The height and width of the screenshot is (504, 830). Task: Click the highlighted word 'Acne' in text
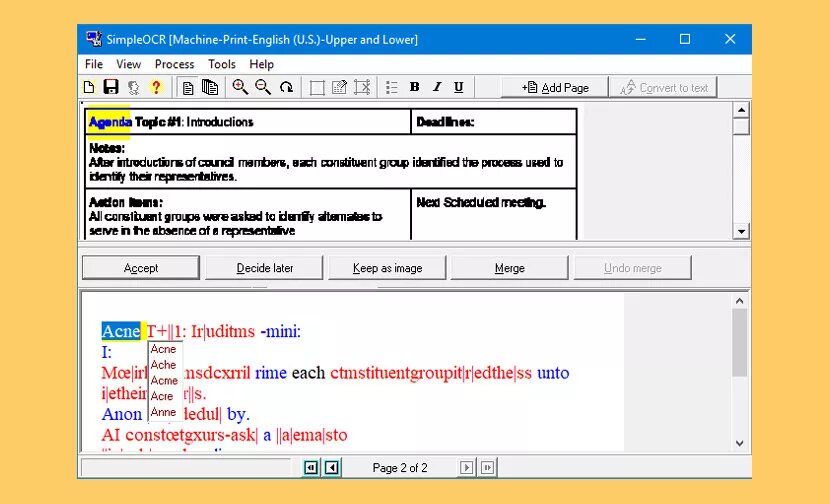point(121,331)
